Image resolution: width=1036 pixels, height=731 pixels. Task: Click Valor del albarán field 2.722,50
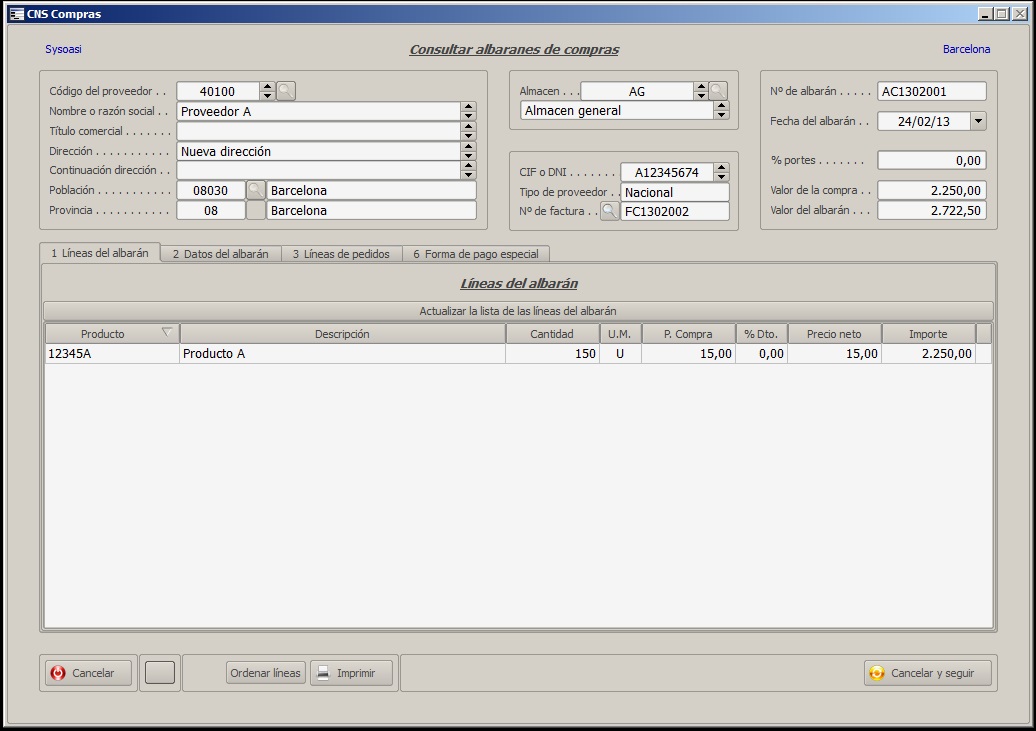(x=932, y=210)
